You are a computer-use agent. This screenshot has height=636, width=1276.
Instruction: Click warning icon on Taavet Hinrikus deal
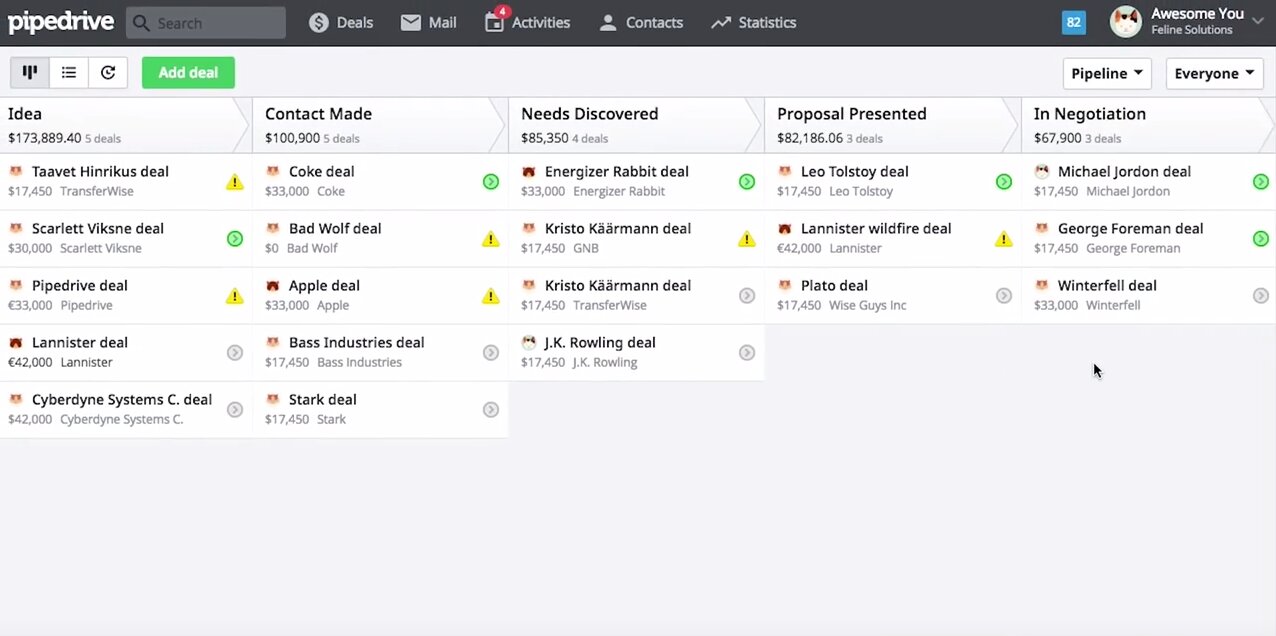click(x=234, y=182)
